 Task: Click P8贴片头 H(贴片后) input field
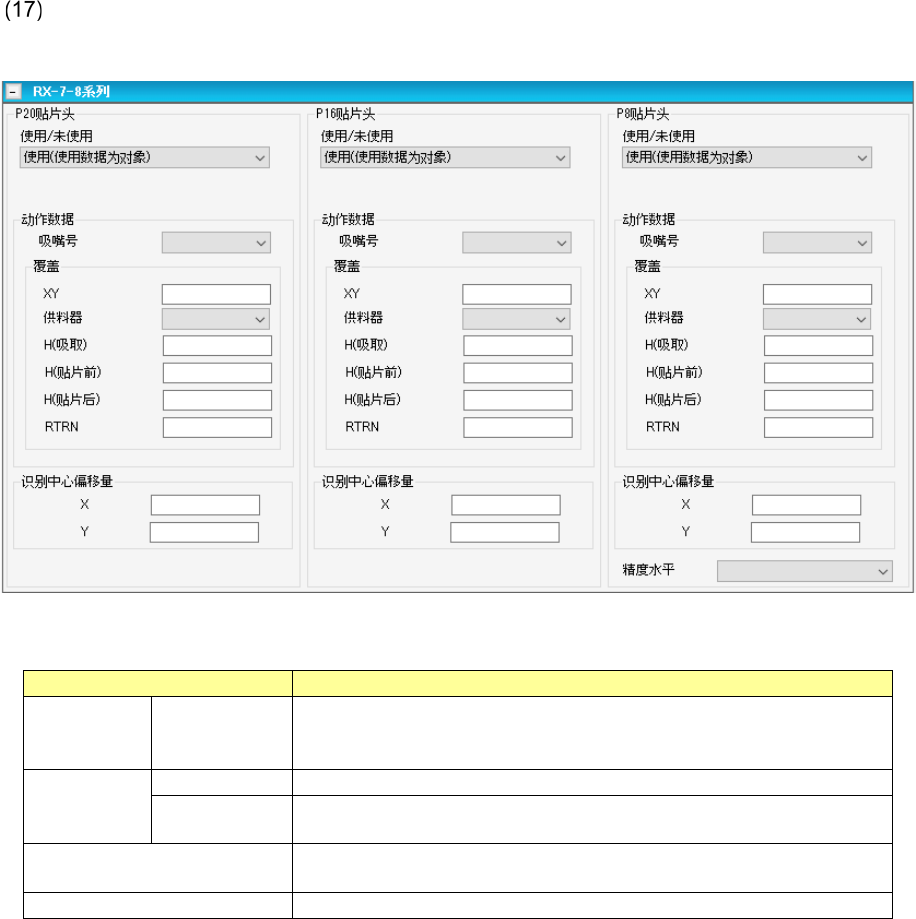click(x=819, y=400)
